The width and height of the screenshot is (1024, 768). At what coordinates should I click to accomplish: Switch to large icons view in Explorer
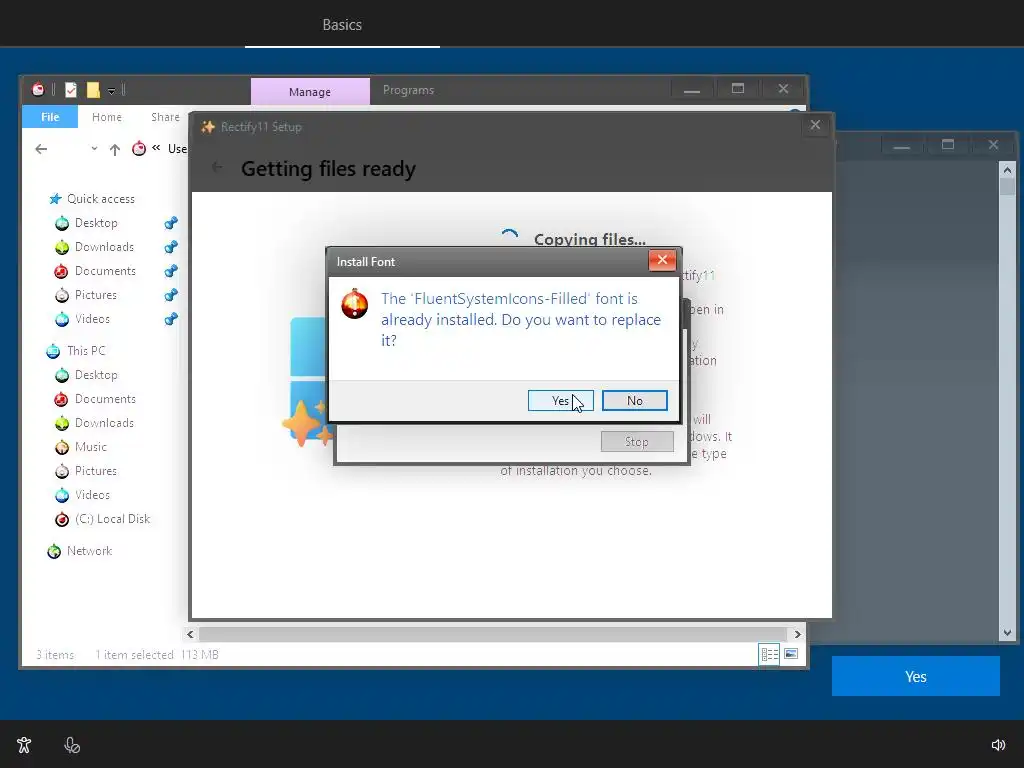click(791, 654)
